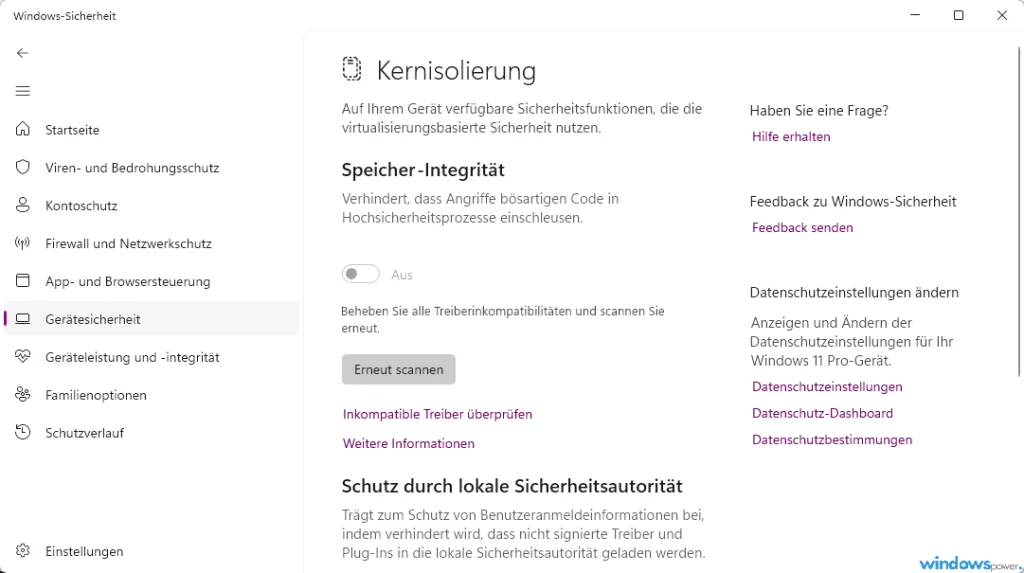This screenshot has height=573, width=1024.
Task: Click the vertical scrollbar on the right
Action: [x=1019, y=212]
